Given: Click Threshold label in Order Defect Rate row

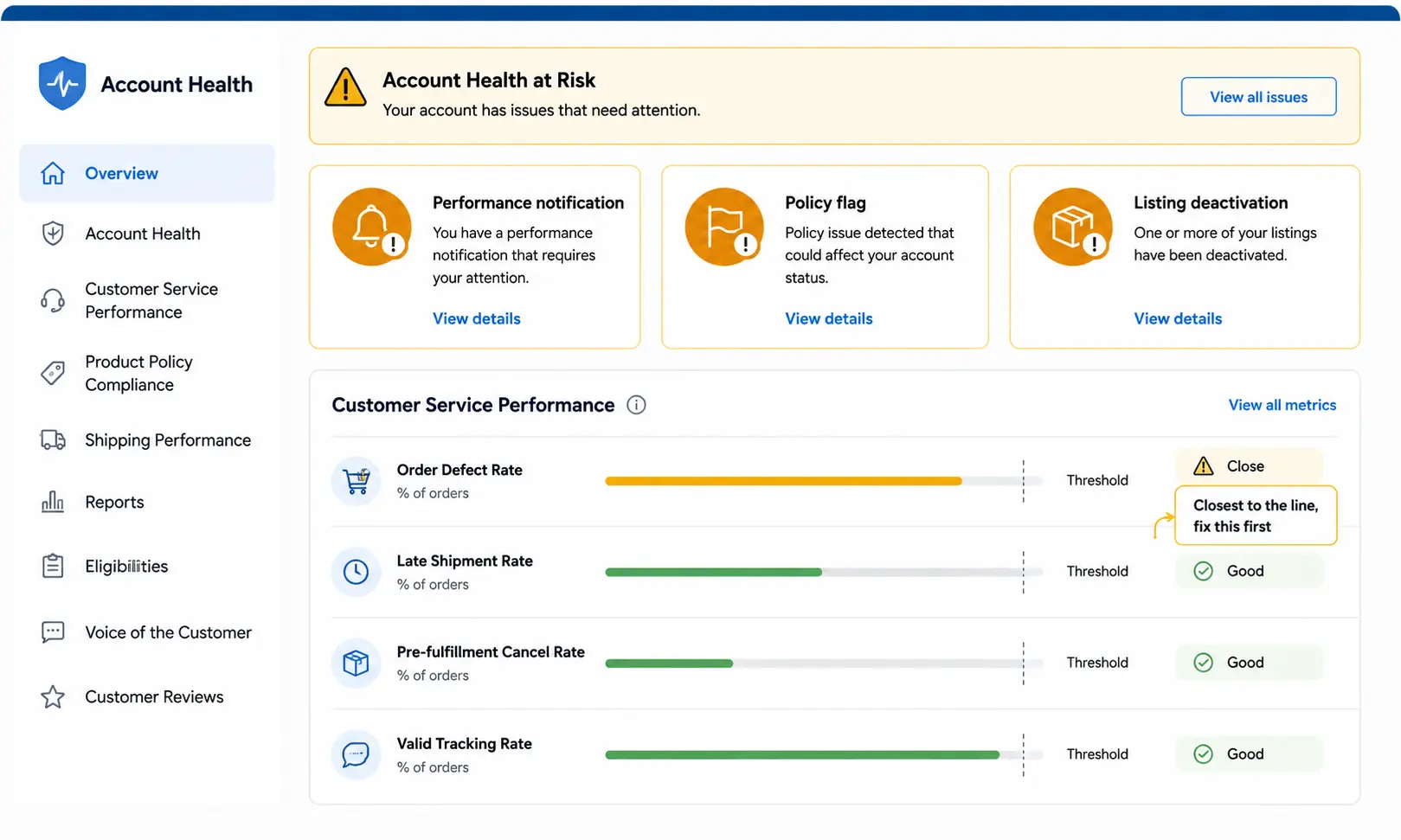Looking at the screenshot, I should tap(1097, 480).
